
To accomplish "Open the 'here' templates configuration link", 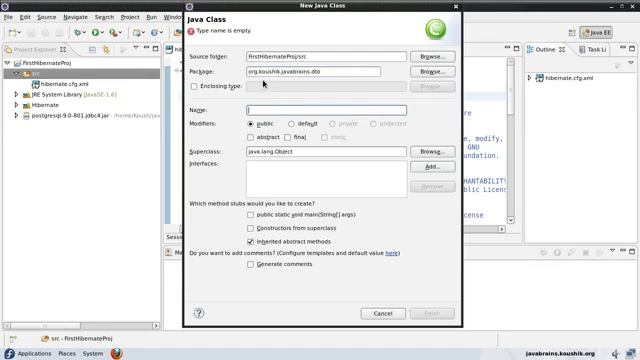I will (x=391, y=253).
